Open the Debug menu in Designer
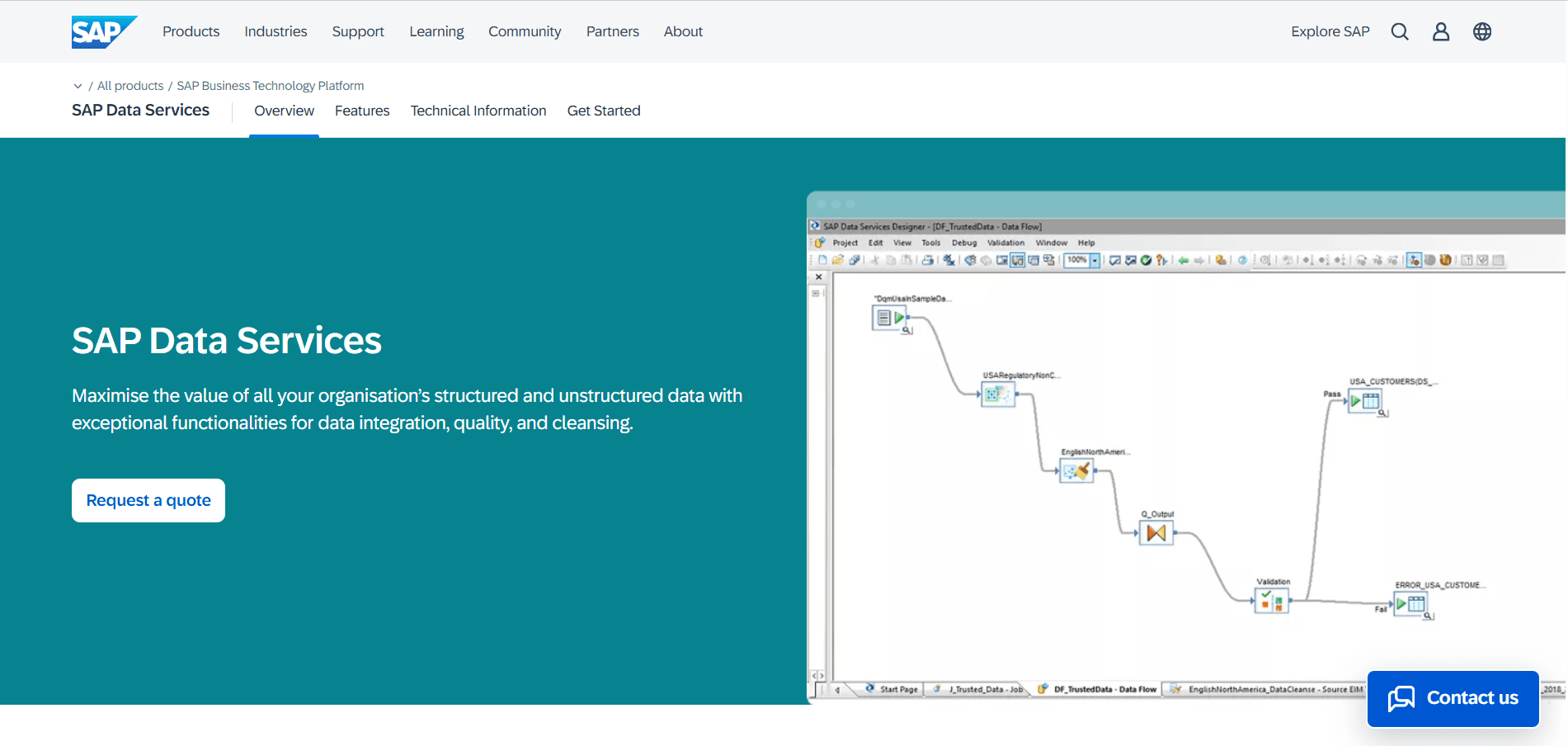The height and width of the screenshot is (746, 1568). pyautogui.click(x=964, y=243)
